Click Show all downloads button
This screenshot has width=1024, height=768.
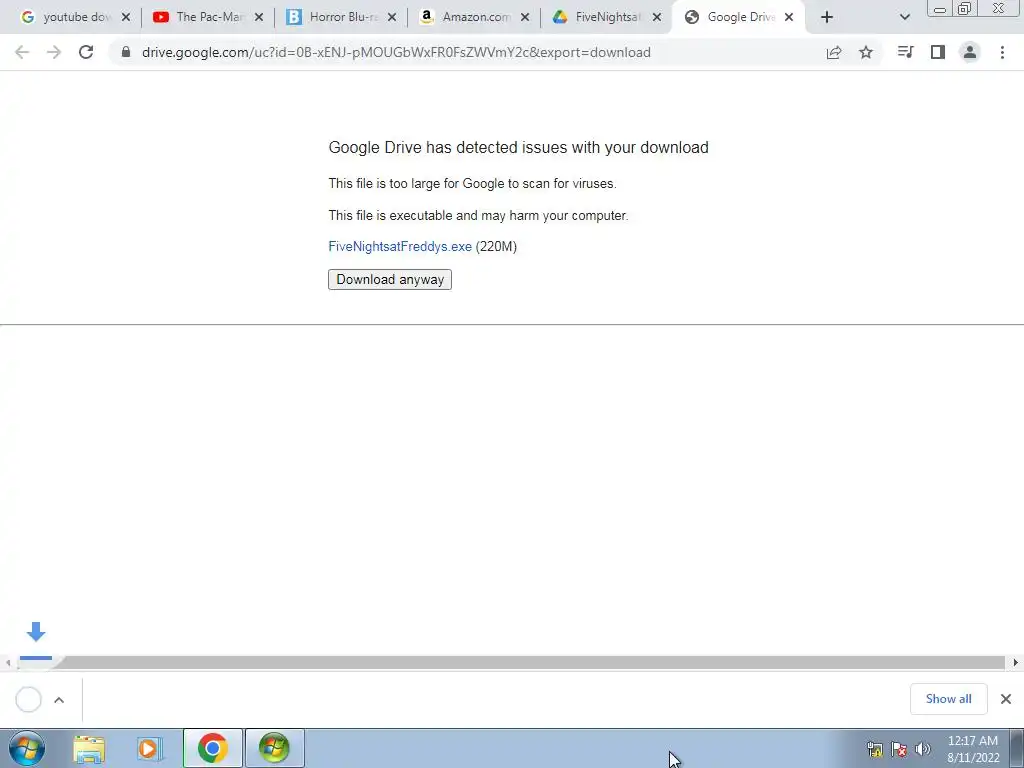948,699
